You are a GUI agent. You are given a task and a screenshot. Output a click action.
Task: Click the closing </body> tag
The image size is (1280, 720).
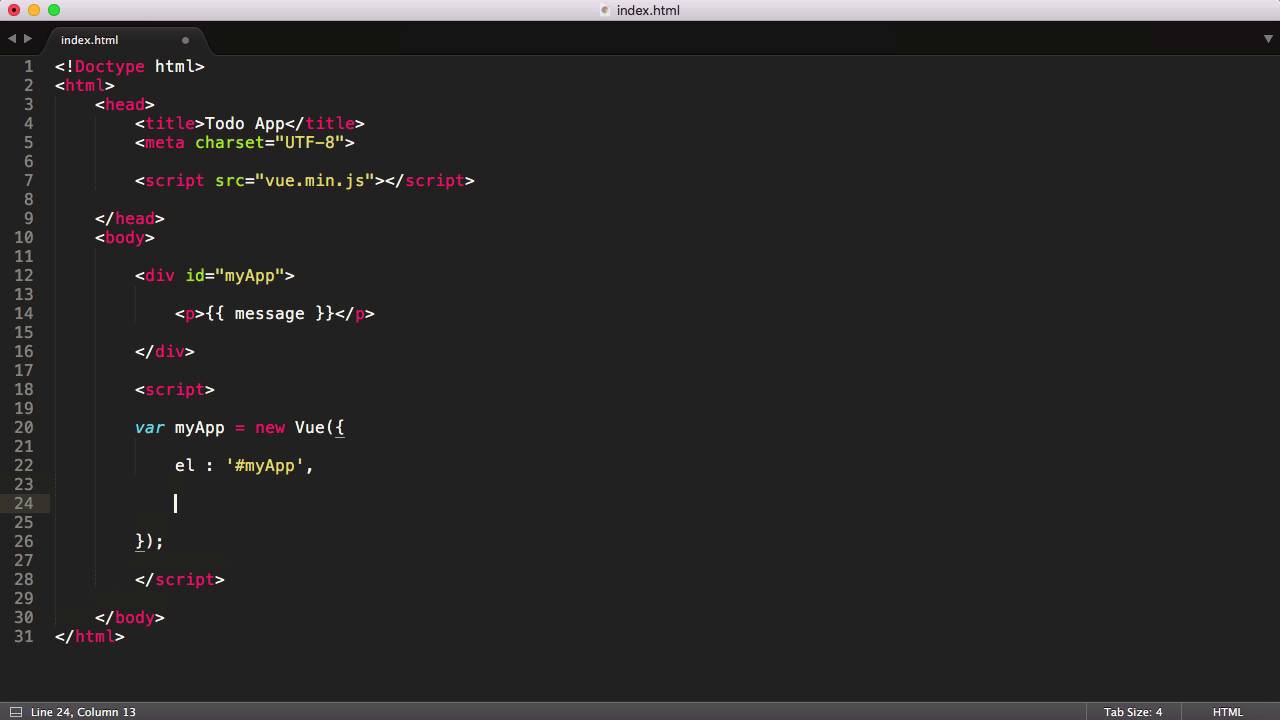pos(130,617)
